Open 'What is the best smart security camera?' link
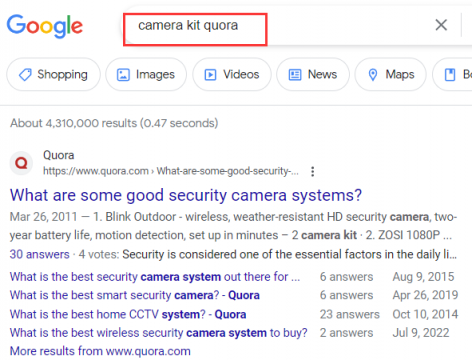 (x=135, y=295)
